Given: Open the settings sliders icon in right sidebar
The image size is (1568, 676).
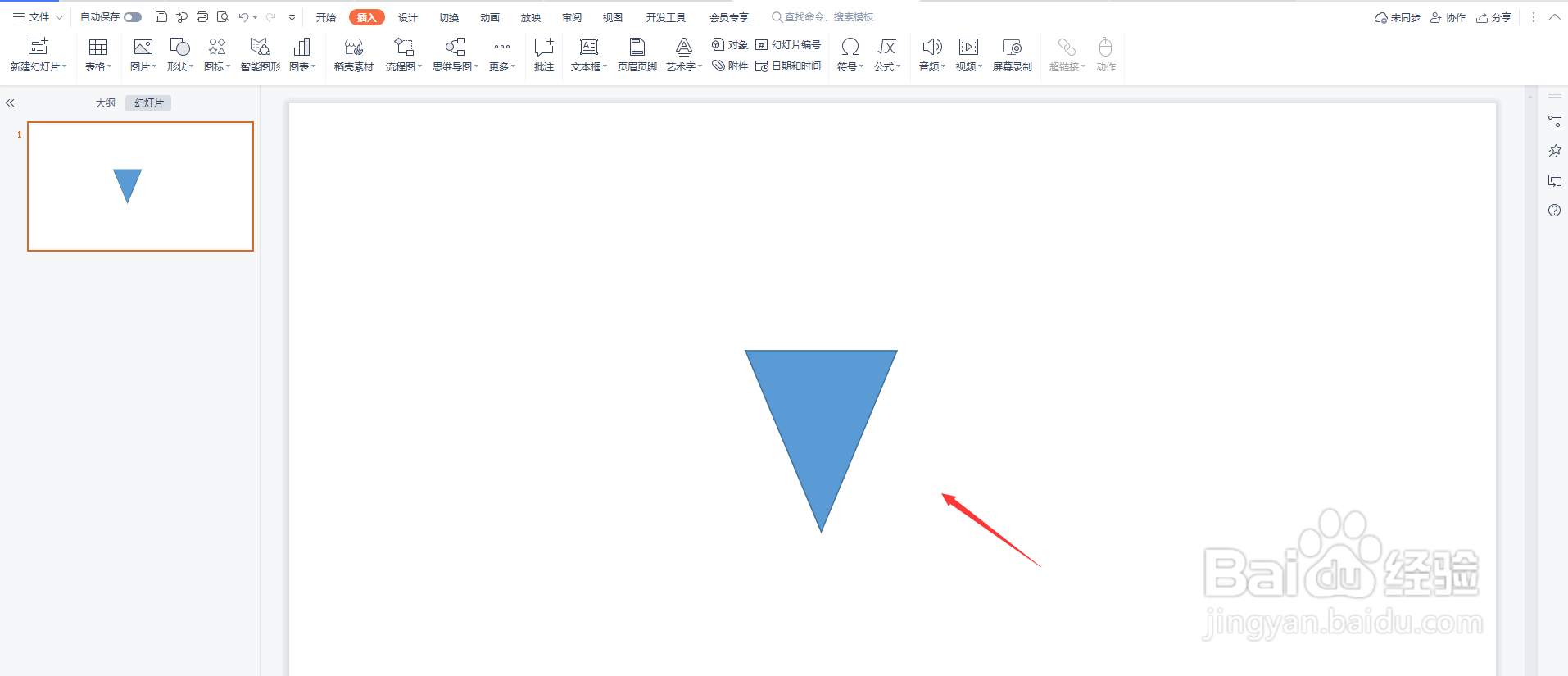Looking at the screenshot, I should (1554, 121).
